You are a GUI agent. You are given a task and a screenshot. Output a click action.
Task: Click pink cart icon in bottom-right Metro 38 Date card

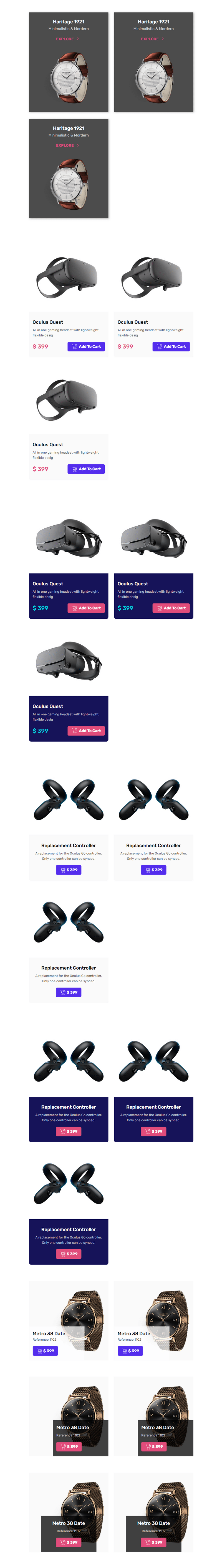click(148, 1543)
